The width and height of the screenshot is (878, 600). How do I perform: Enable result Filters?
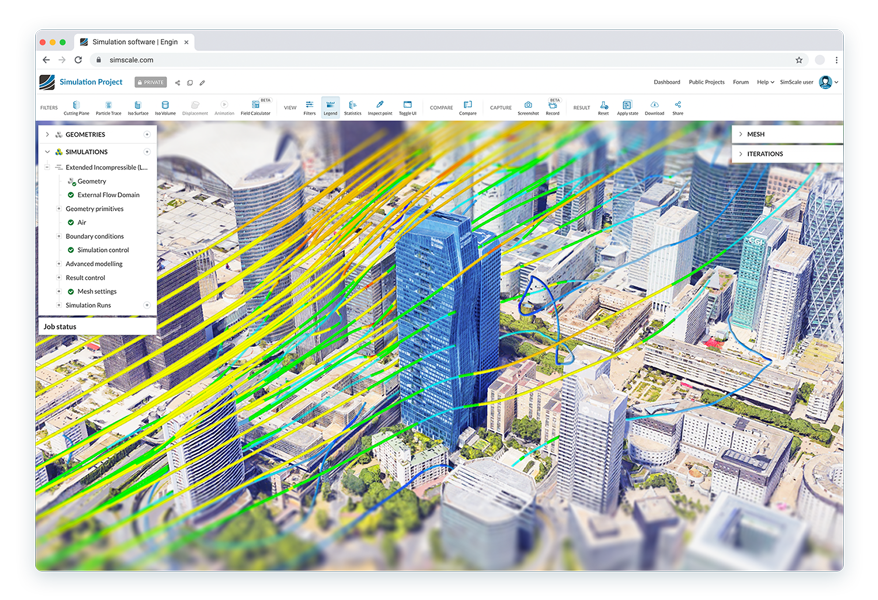(309, 108)
